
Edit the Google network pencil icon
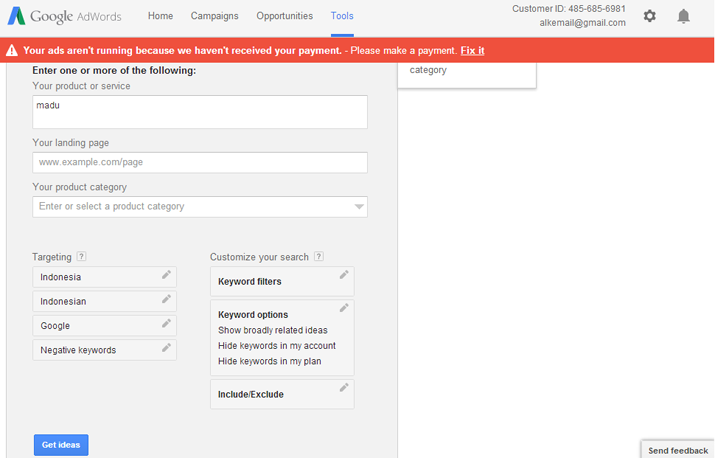click(x=166, y=323)
